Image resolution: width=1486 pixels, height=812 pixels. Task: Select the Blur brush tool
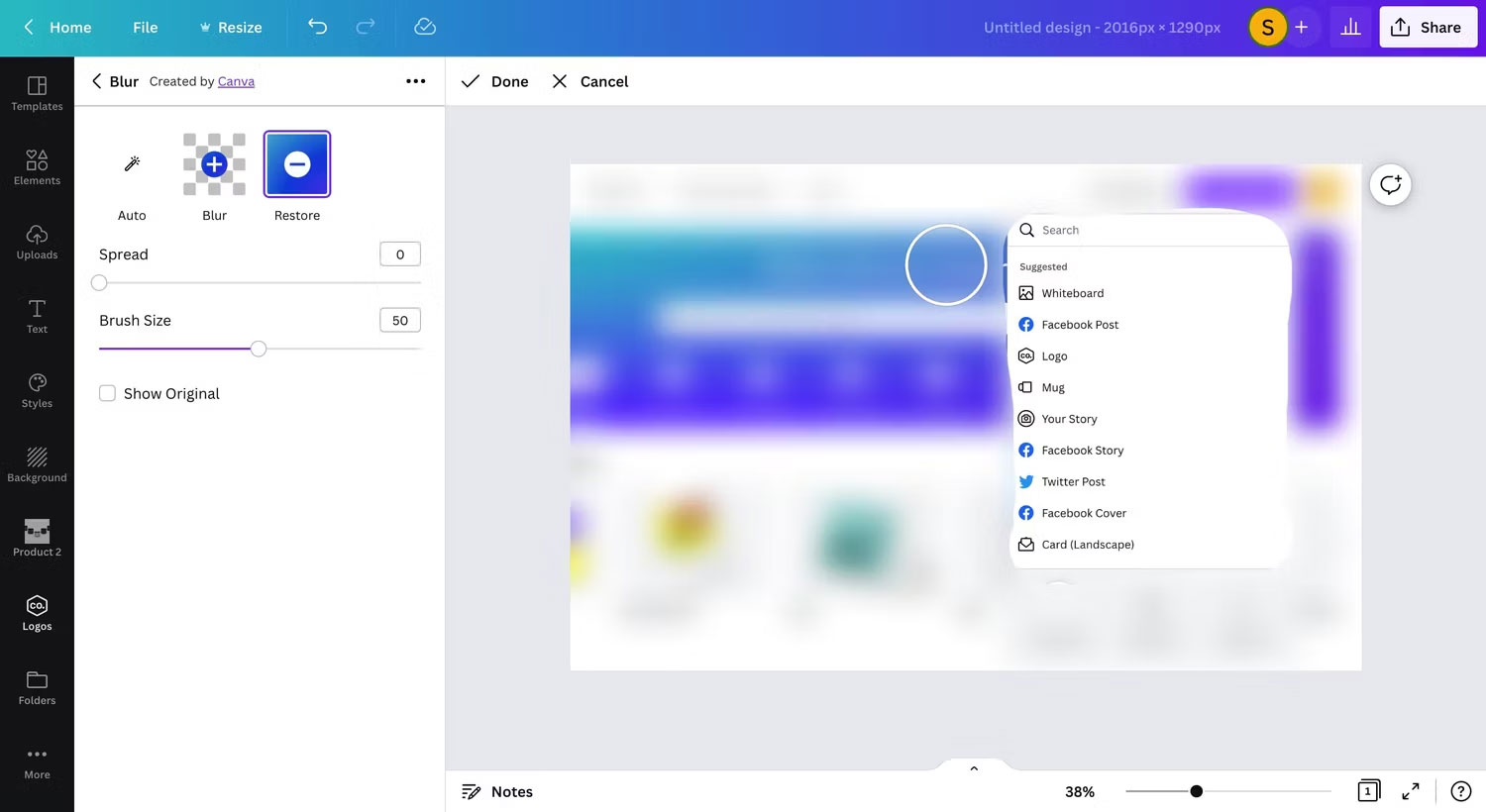click(214, 163)
